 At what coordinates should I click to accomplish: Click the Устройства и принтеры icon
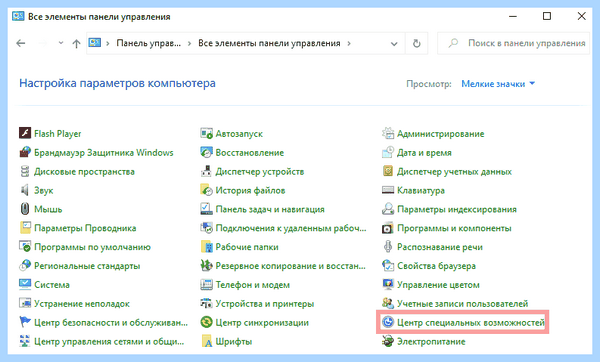pyautogui.click(x=206, y=303)
